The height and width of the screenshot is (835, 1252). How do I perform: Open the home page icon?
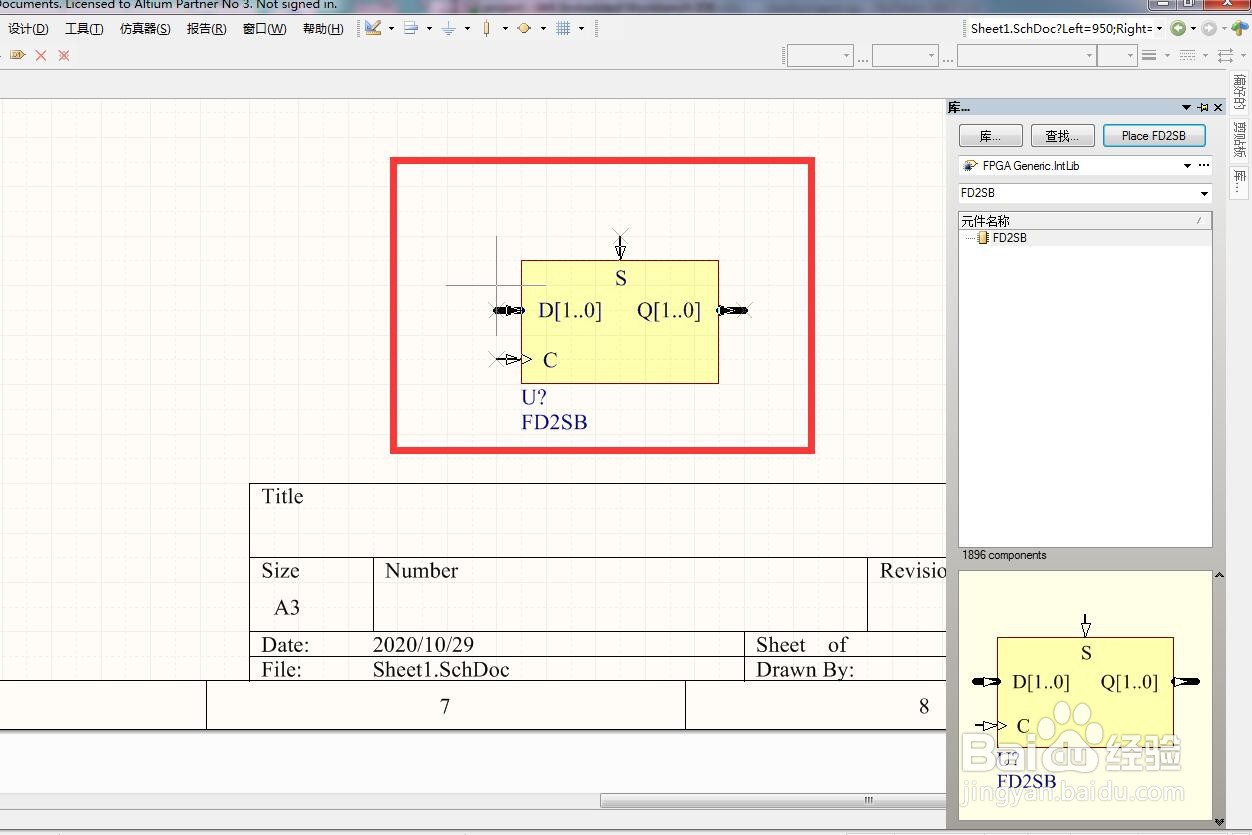1240,28
